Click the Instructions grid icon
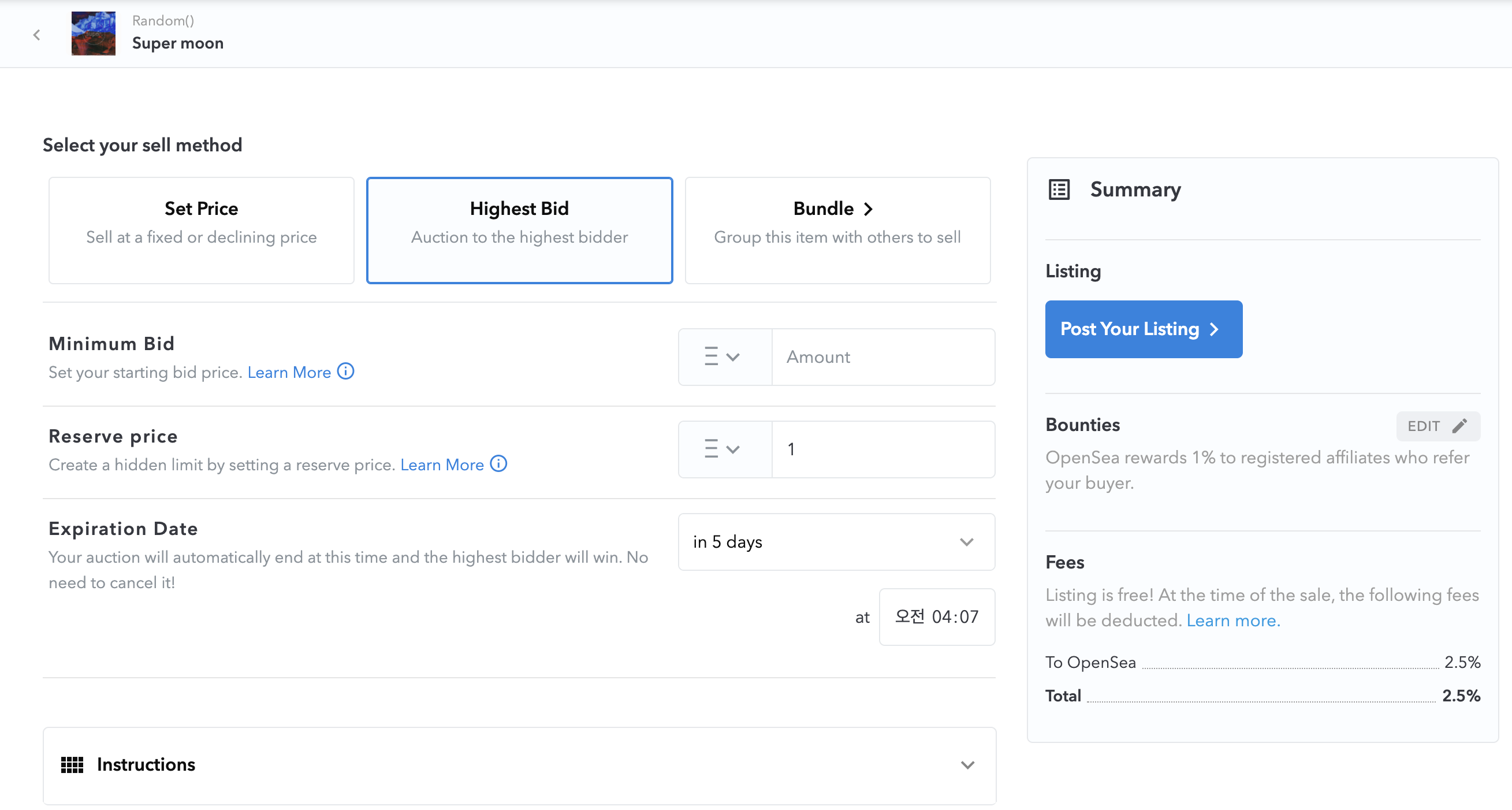Viewport: 1512px width, 810px height. tap(72, 764)
